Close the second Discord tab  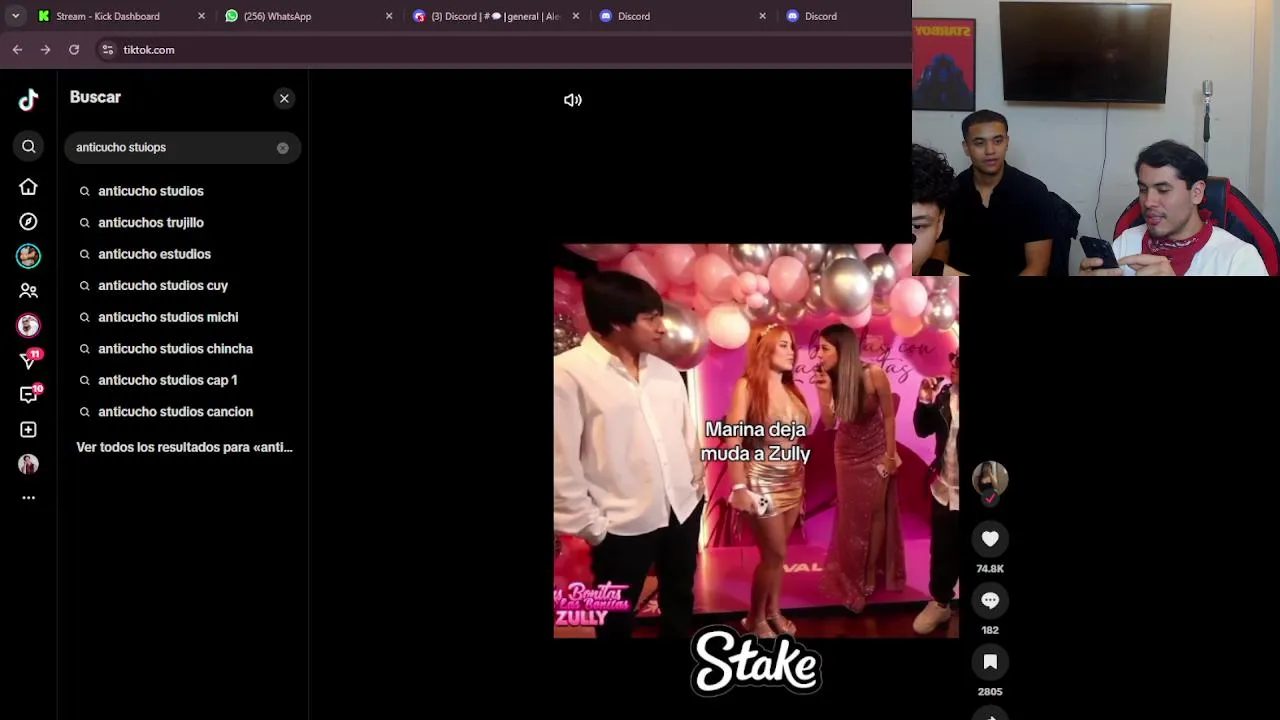pyautogui.click(x=763, y=16)
